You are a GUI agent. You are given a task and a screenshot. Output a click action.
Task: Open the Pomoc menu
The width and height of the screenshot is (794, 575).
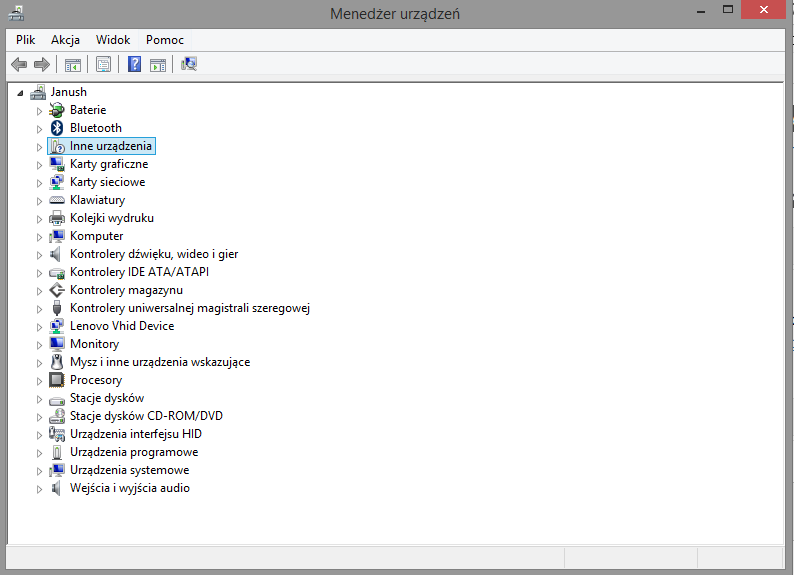pyautogui.click(x=165, y=40)
